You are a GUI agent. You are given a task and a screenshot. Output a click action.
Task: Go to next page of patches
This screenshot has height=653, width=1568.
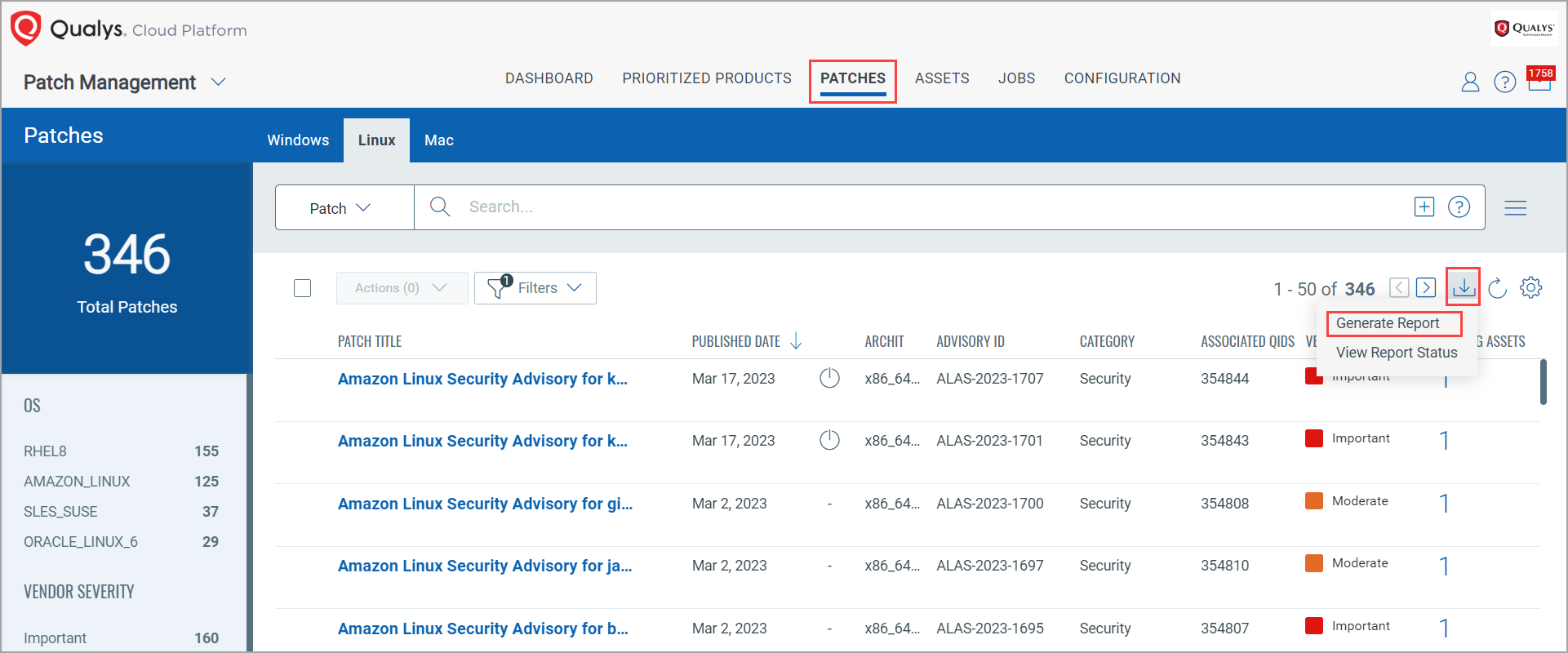[x=1426, y=287]
